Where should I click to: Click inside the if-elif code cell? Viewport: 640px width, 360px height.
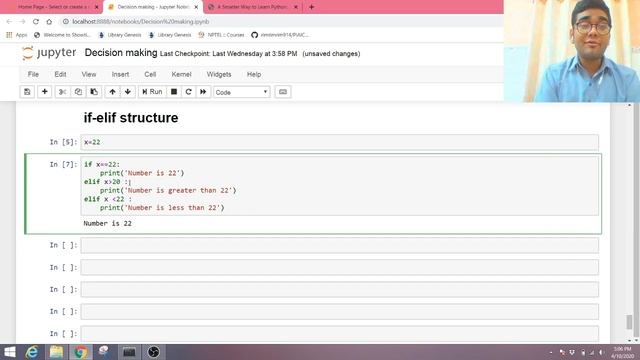pos(340,186)
